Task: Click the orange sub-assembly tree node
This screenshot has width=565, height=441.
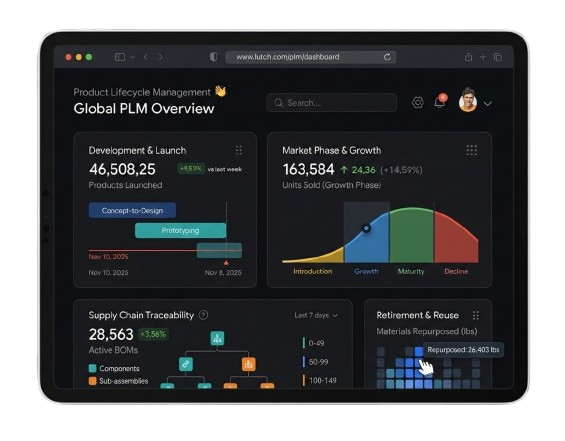Action: coord(249,364)
